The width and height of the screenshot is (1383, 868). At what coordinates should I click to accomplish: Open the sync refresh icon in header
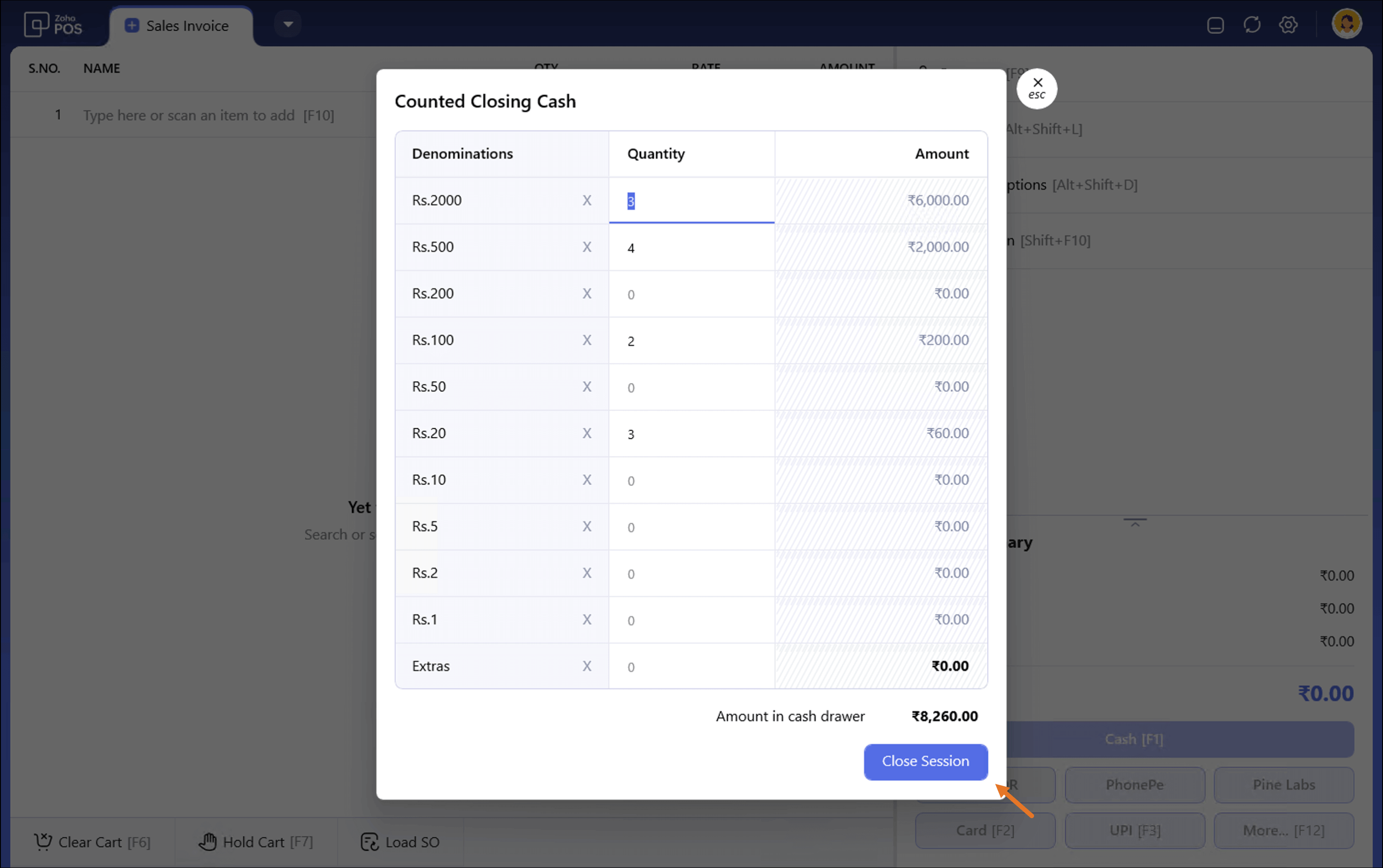click(1252, 25)
